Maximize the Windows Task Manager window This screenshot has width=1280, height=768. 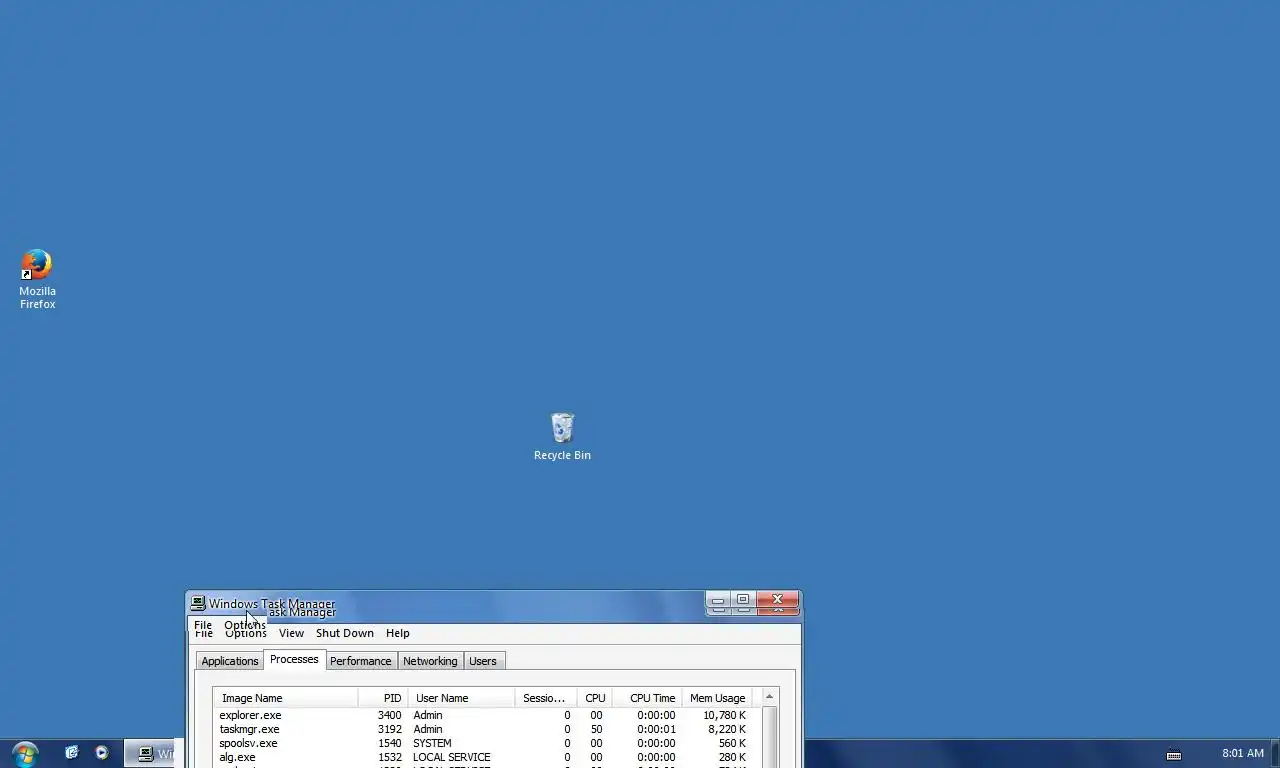point(743,600)
